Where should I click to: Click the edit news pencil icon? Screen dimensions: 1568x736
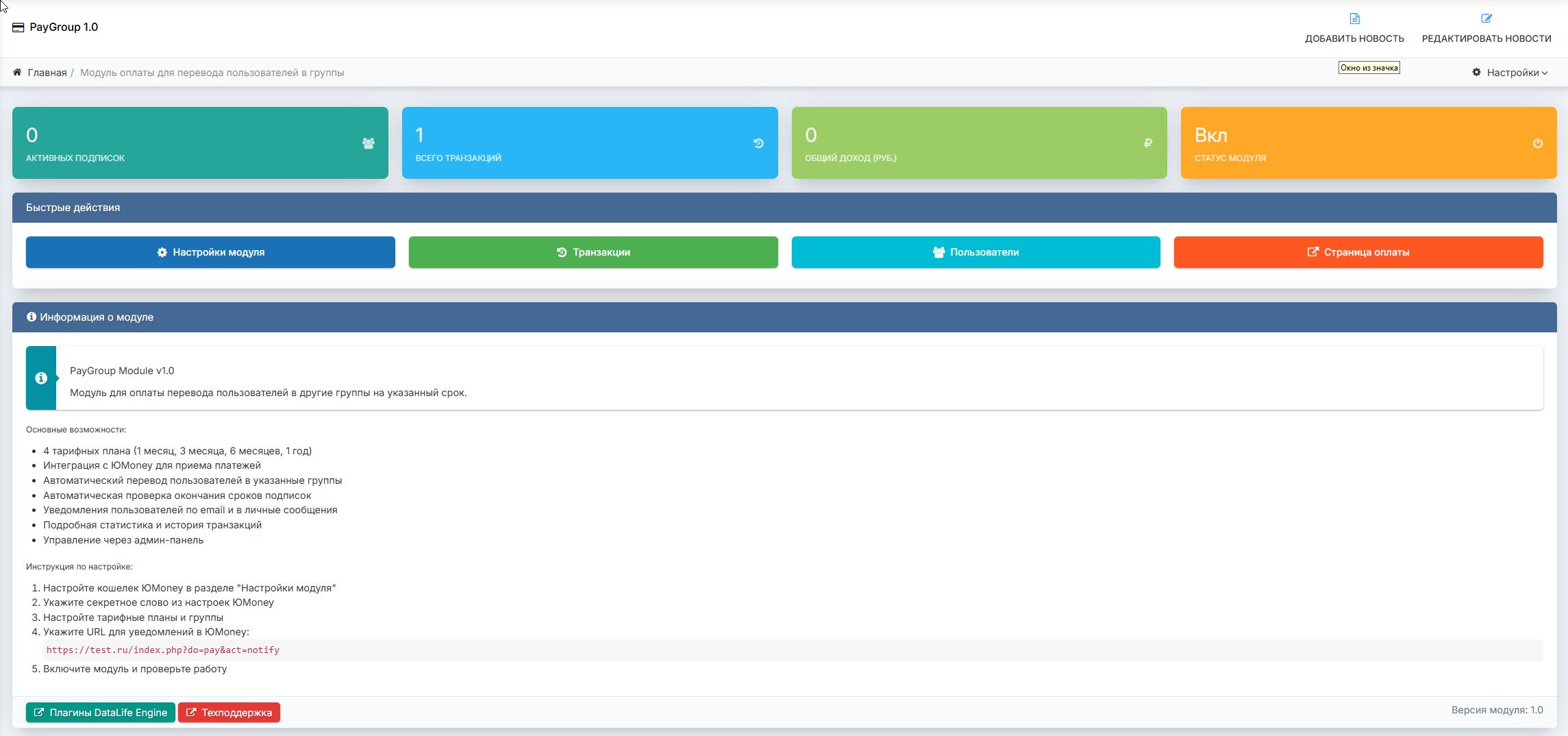(x=1486, y=19)
